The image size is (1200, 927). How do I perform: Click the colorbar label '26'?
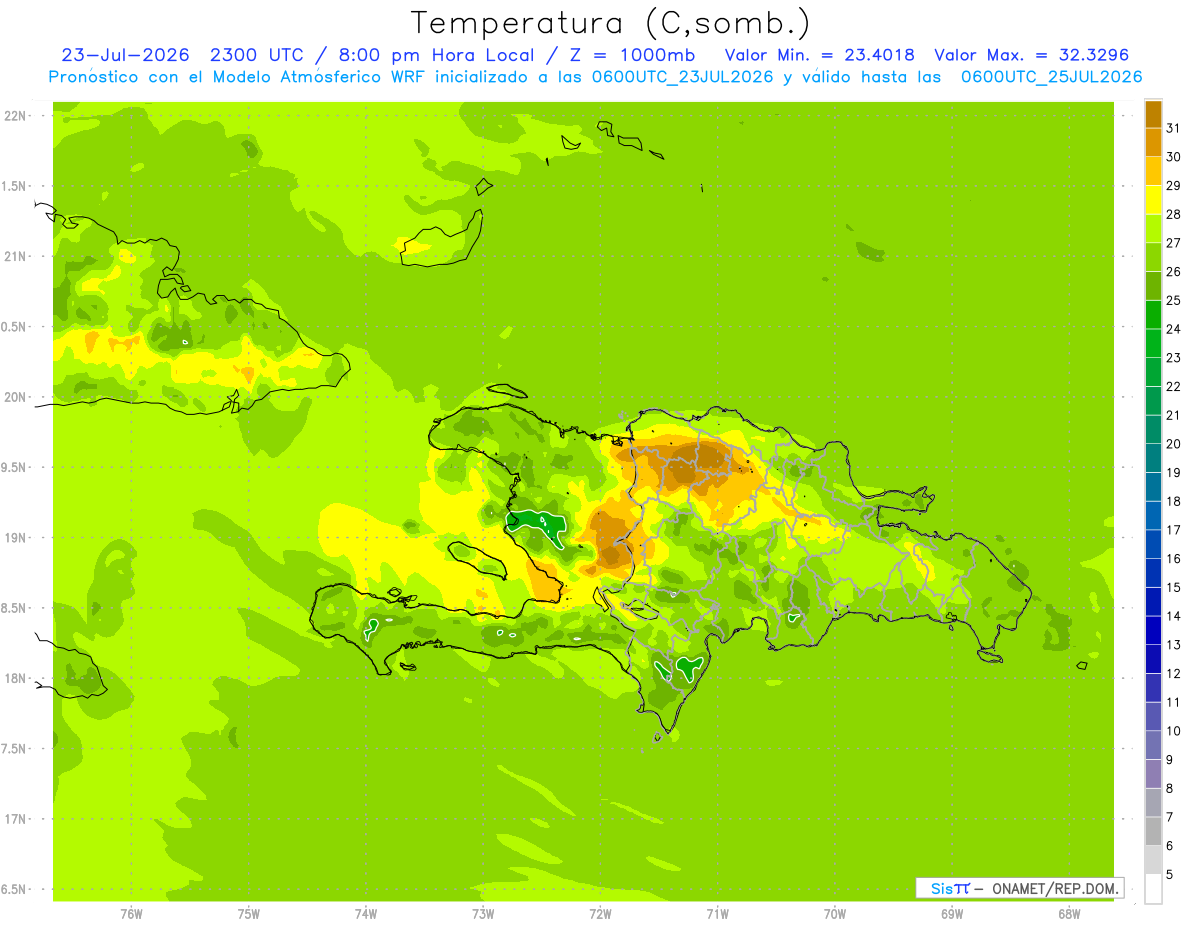tap(1173, 271)
